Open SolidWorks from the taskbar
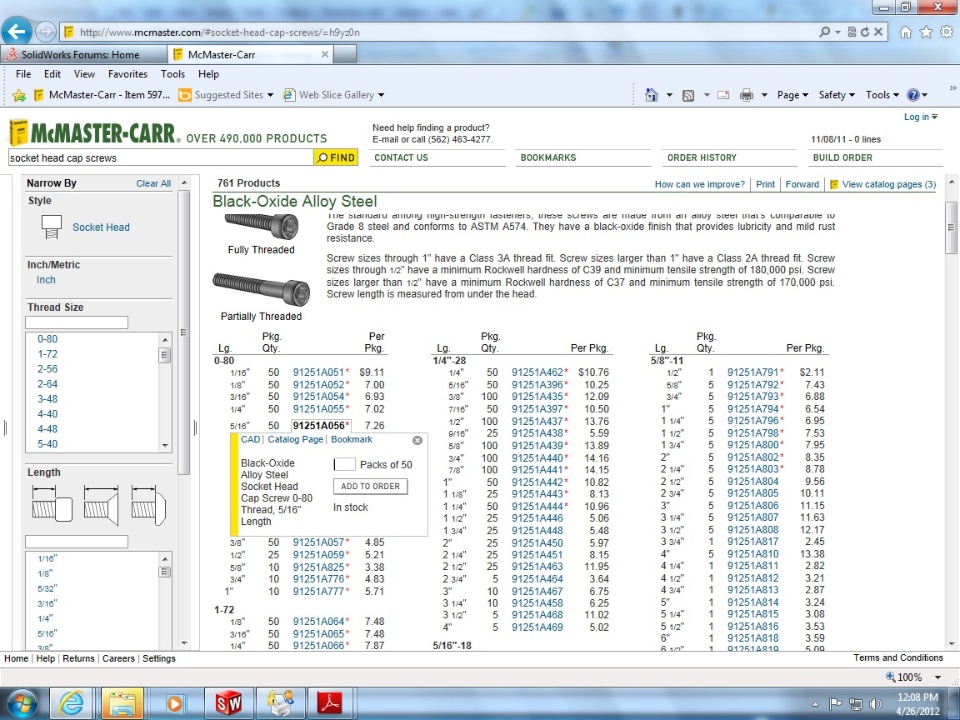960x720 pixels. pos(228,703)
